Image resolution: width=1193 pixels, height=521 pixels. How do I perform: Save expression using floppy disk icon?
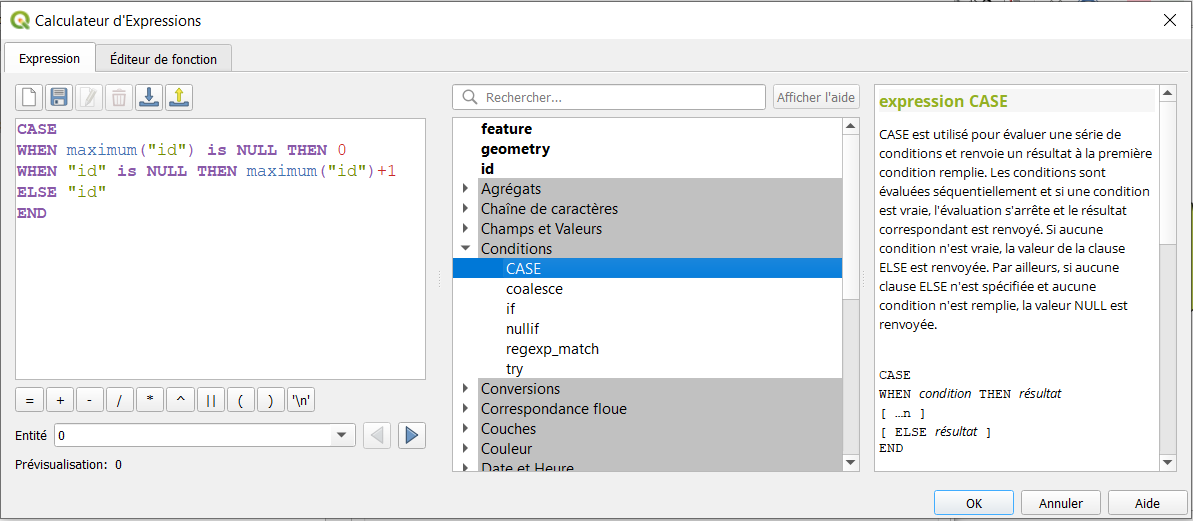(59, 97)
